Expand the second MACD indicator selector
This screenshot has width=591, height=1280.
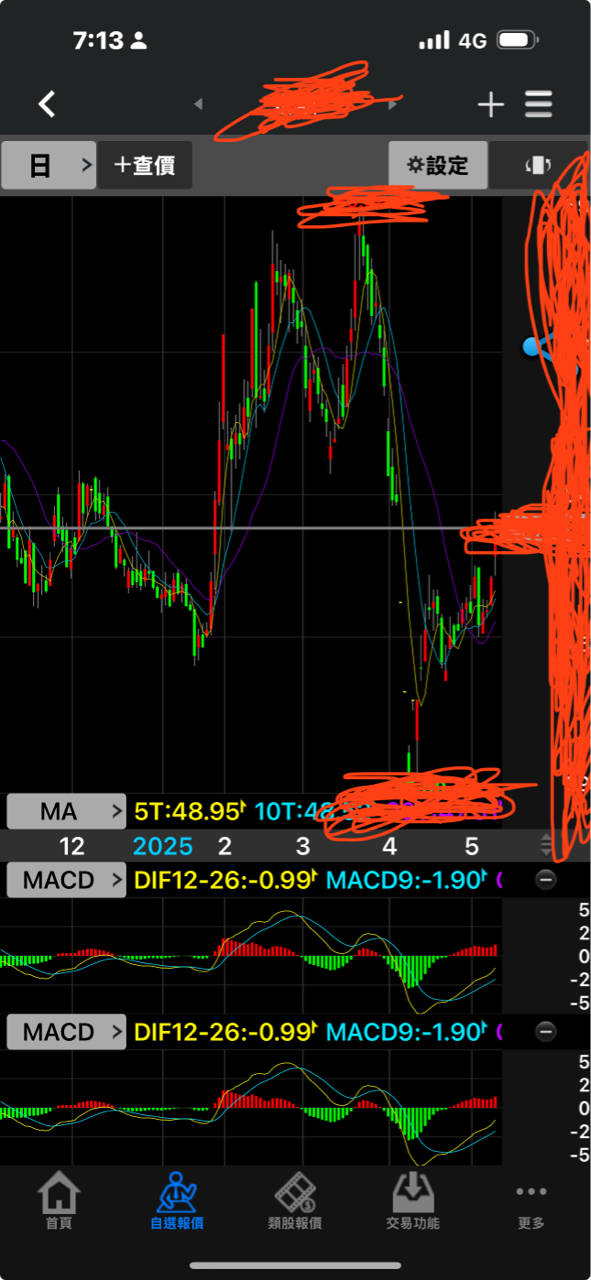[x=67, y=1032]
